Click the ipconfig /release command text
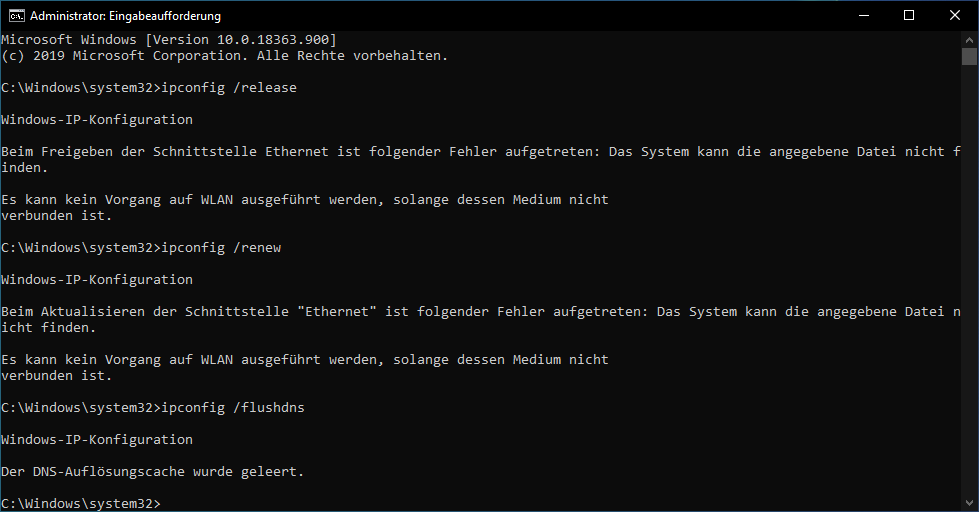 point(229,87)
